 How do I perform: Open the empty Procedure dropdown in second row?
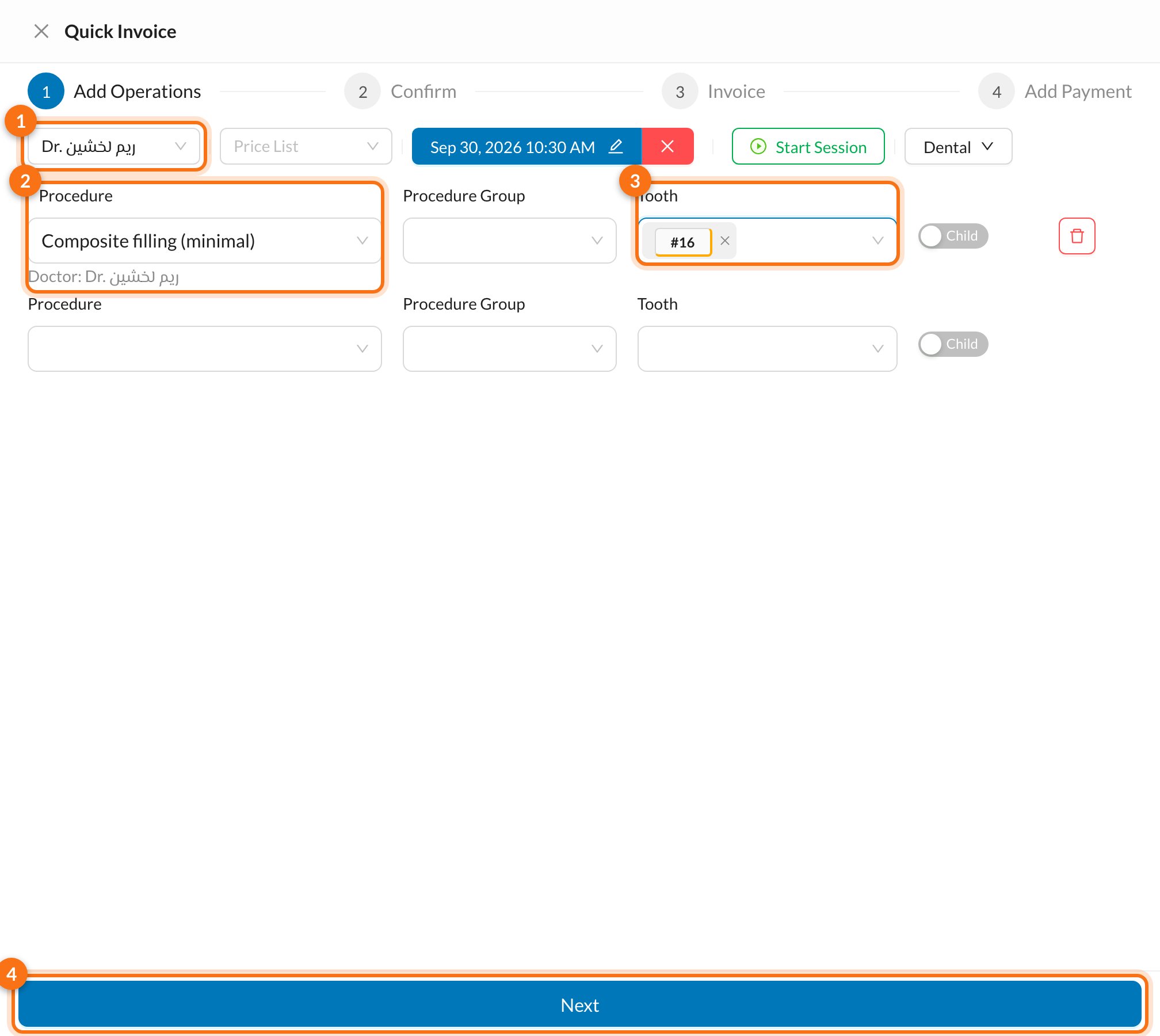point(204,349)
